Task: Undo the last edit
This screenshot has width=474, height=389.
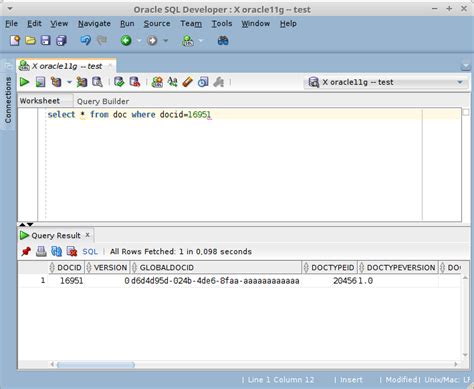Action: click(85, 41)
